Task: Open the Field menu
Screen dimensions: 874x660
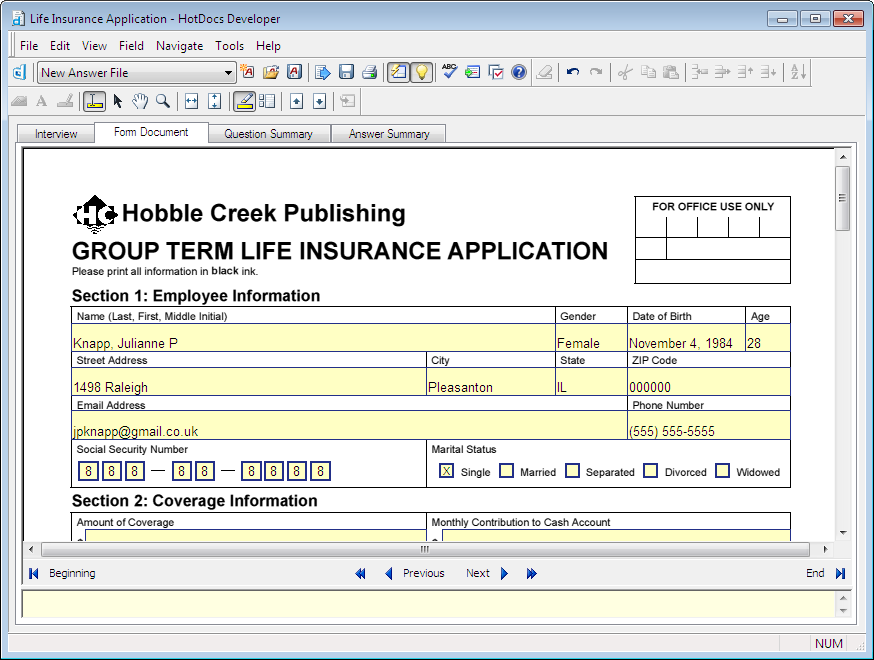Action: pos(131,46)
